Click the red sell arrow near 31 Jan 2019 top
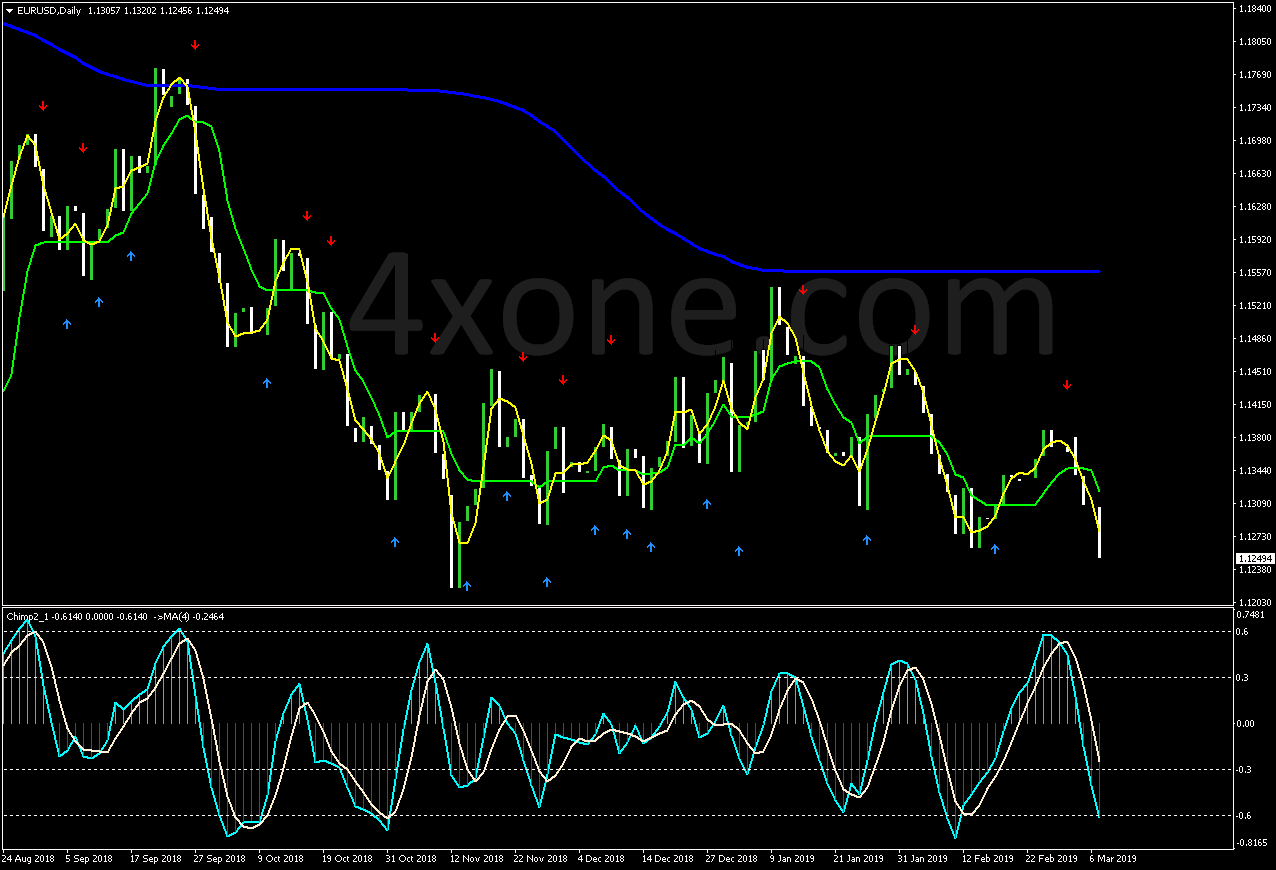 913,328
